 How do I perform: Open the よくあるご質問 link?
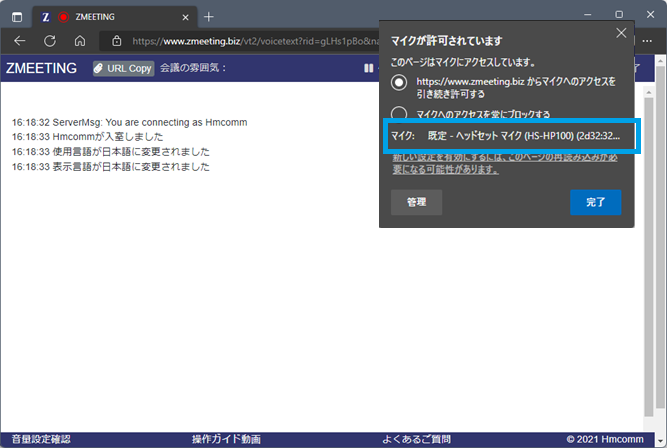(416, 439)
